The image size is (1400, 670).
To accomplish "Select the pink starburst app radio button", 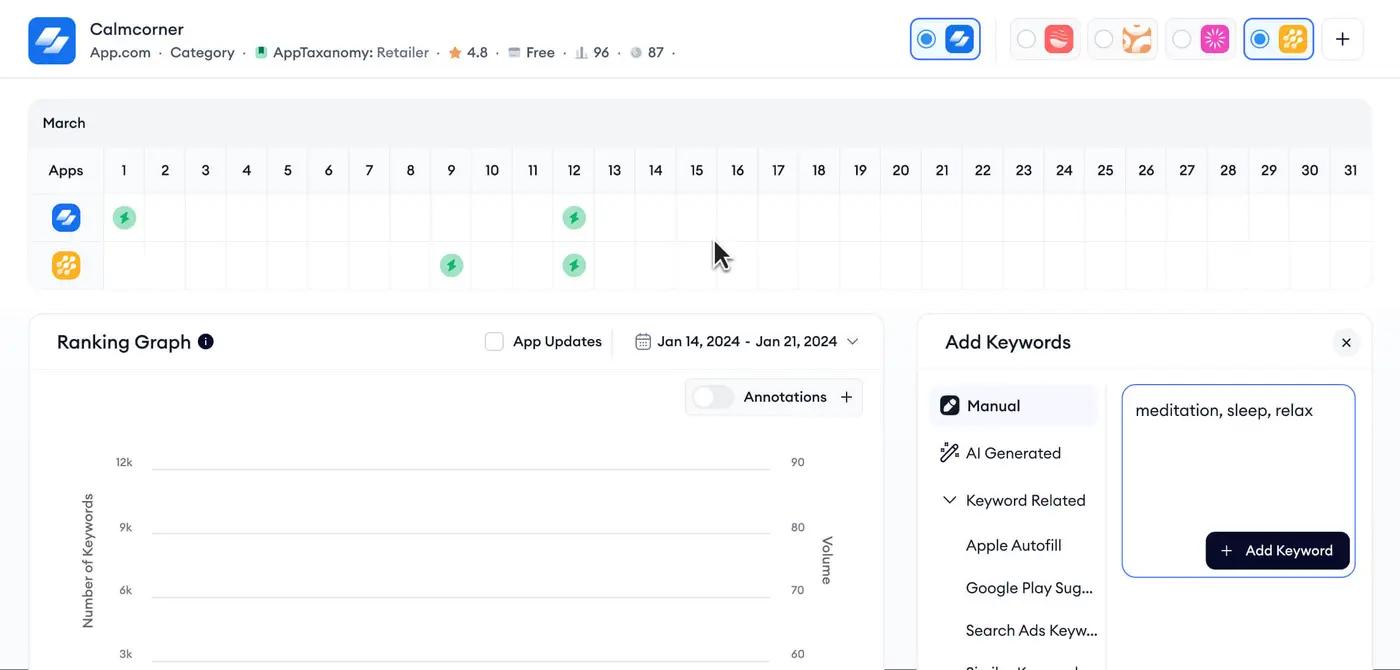I will point(1182,39).
